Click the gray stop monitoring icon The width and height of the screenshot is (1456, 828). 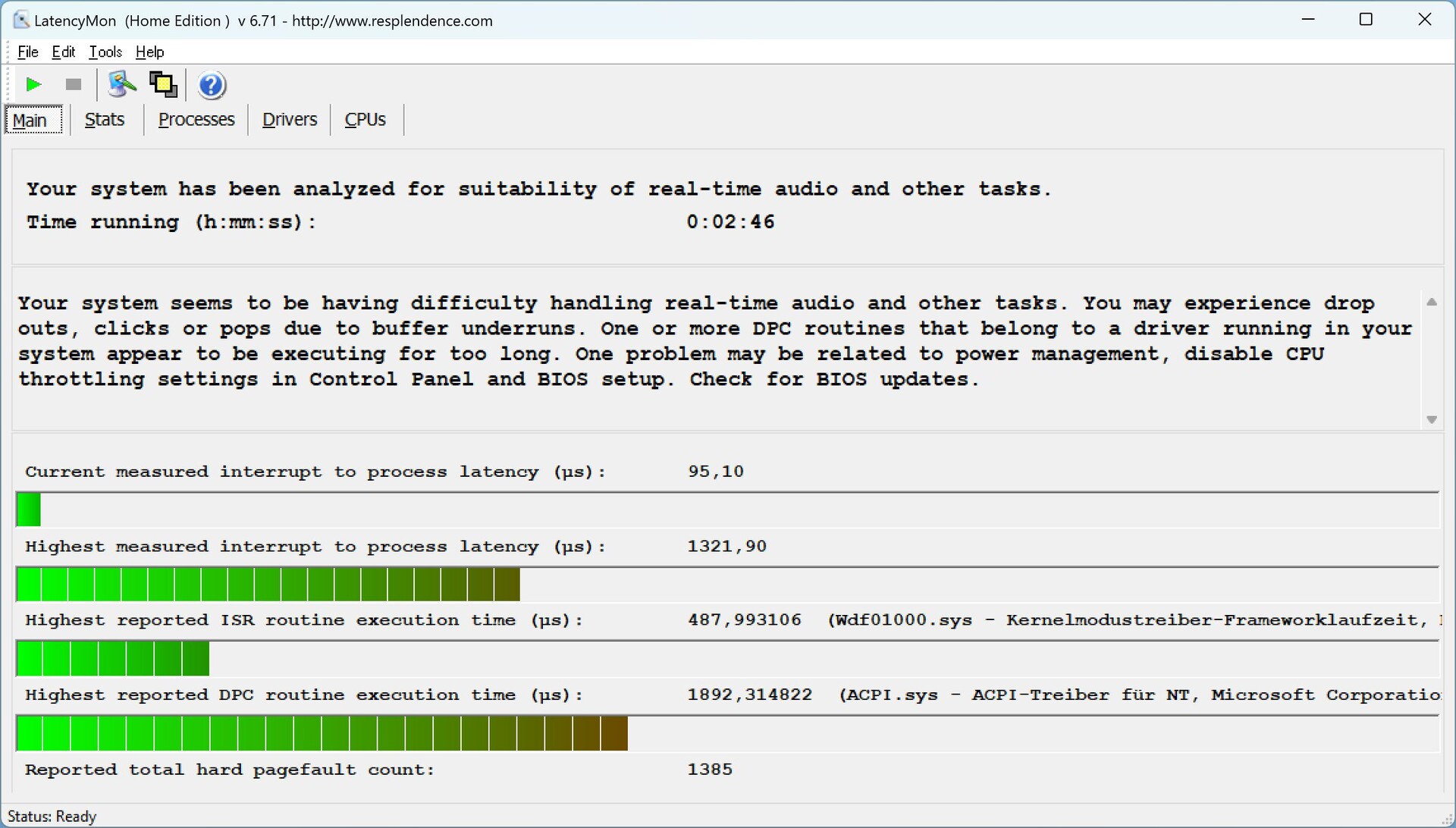tap(74, 85)
